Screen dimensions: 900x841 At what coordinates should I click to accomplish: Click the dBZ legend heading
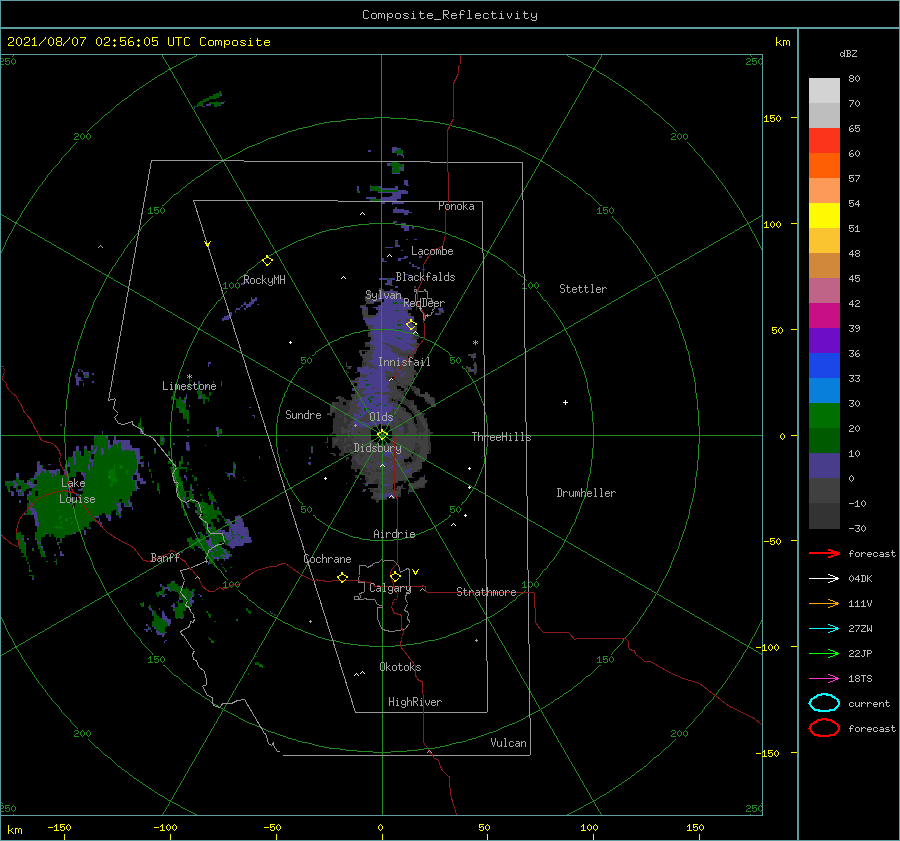click(x=848, y=53)
